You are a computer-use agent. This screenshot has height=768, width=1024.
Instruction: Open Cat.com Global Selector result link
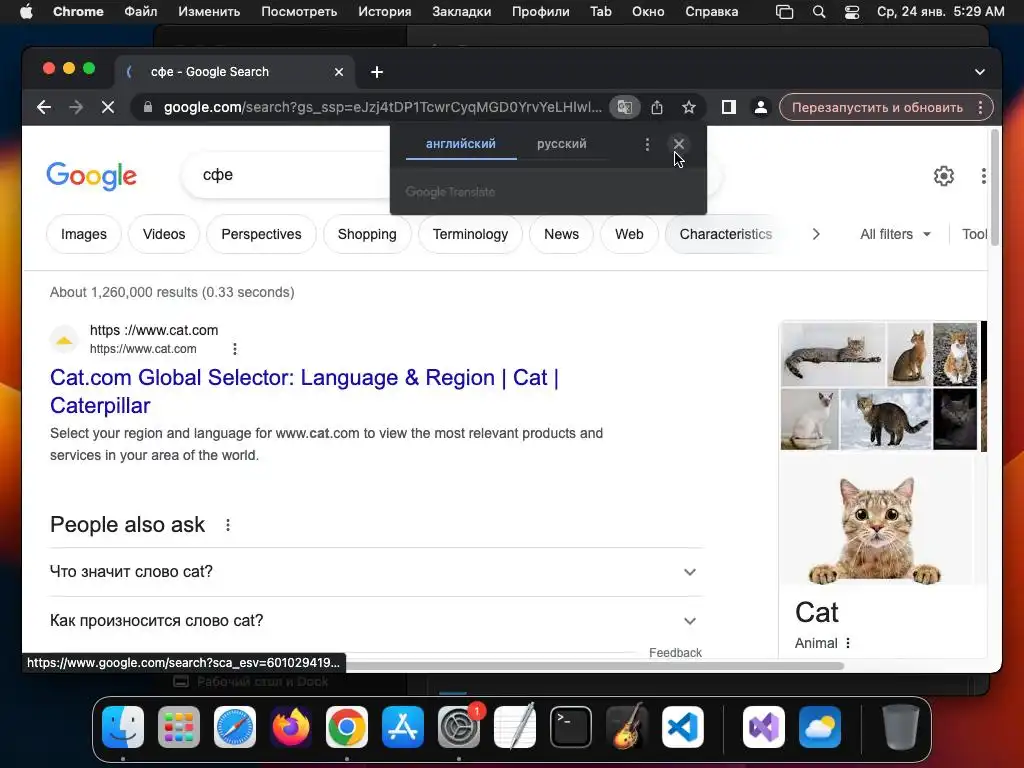click(304, 391)
